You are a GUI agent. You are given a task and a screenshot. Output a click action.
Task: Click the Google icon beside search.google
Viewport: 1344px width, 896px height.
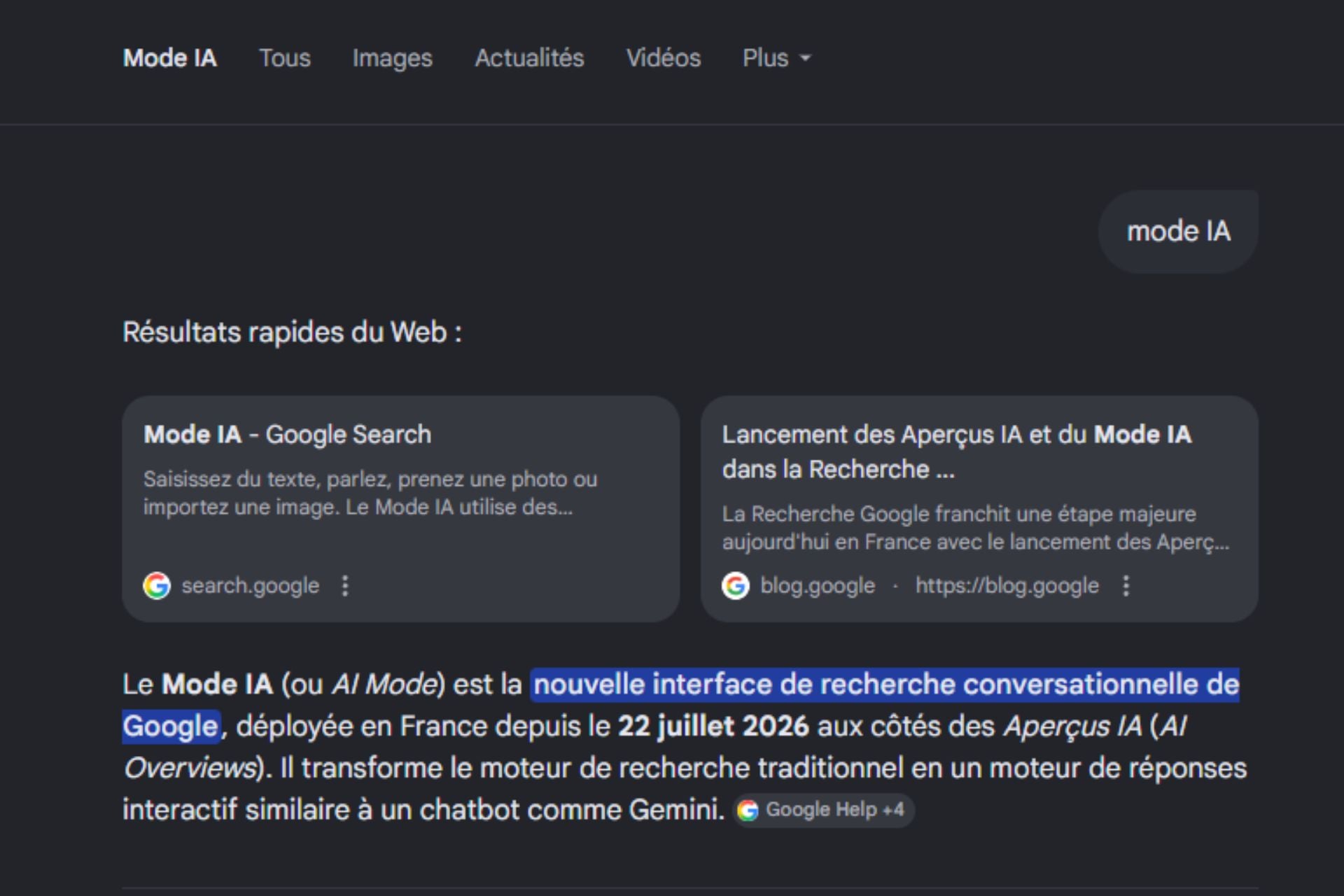tap(157, 586)
